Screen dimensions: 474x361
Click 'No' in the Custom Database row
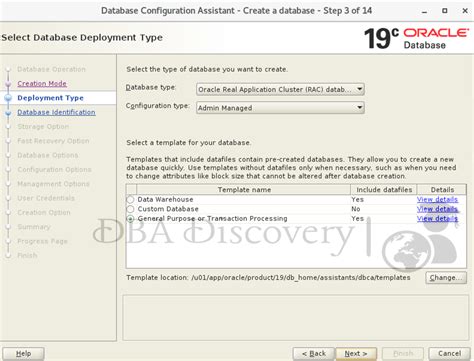(x=356, y=209)
